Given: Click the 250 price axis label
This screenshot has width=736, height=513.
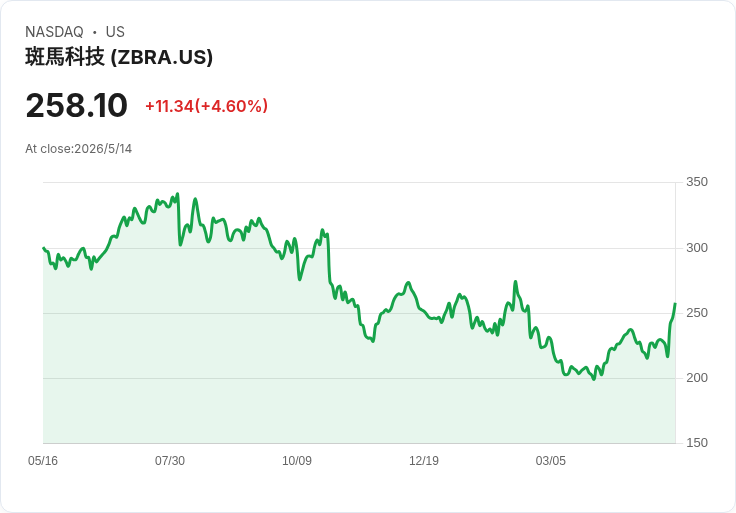Looking at the screenshot, I should 697,313.
